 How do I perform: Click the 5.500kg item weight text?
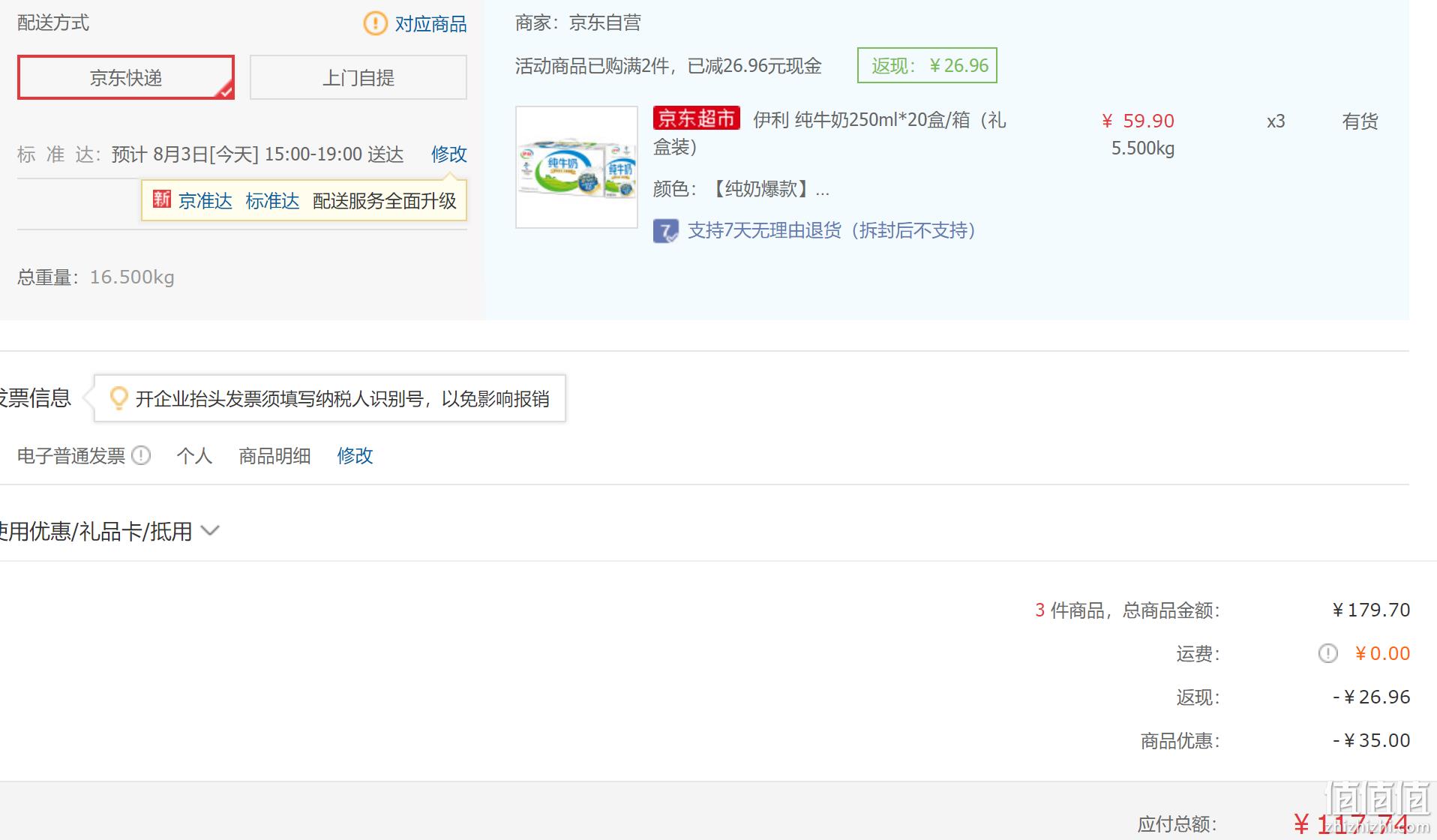click(x=1143, y=148)
